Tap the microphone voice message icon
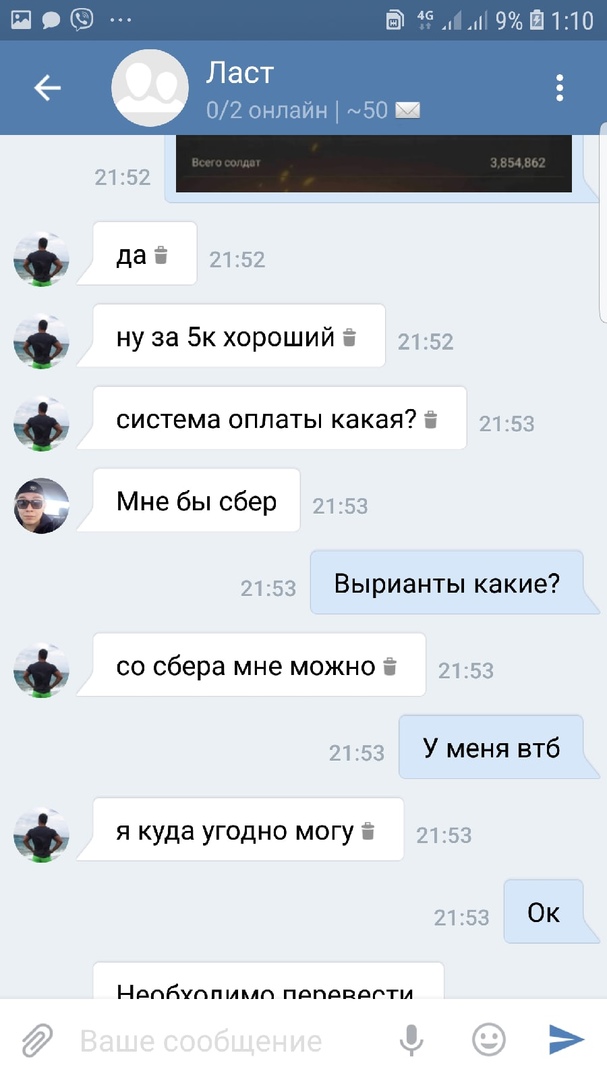This screenshot has width=607, height=1080. coord(412,1039)
